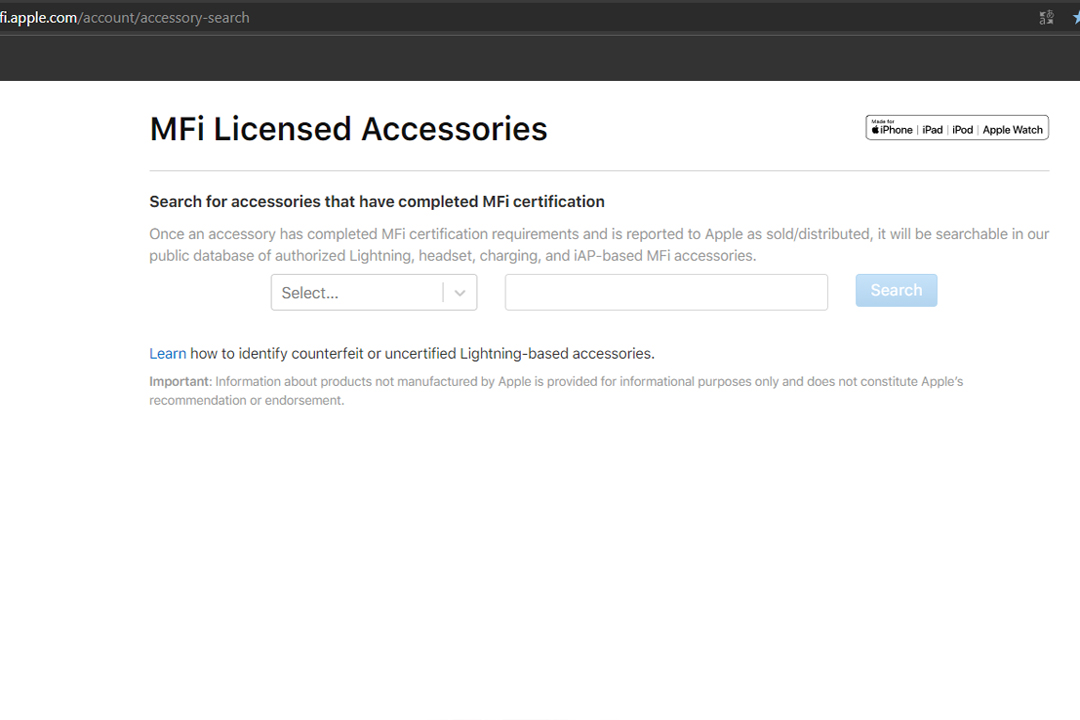Click the Apple Watch label in the badge
The width and height of the screenshot is (1080, 720).
coord(1012,130)
